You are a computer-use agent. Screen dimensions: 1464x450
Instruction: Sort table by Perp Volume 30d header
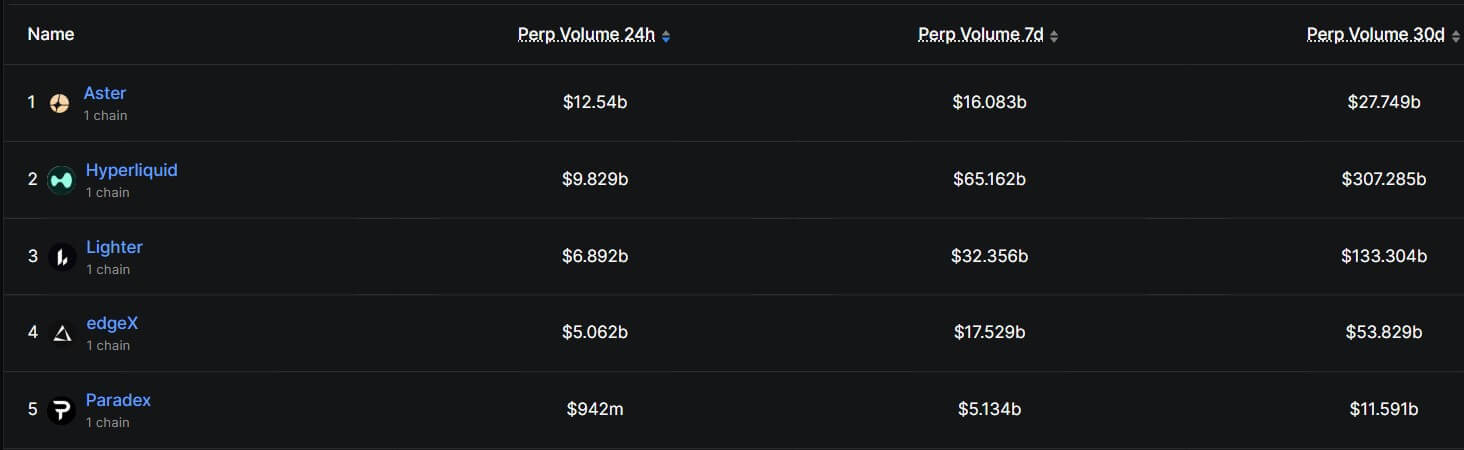(1375, 35)
